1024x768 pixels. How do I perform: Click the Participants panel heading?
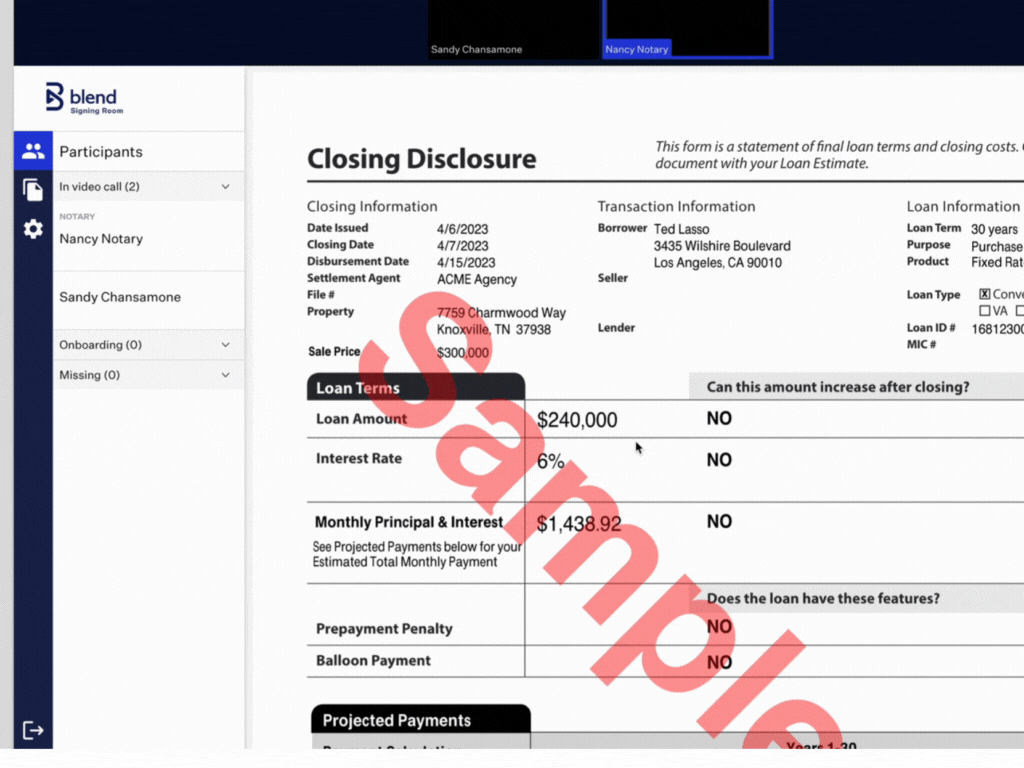101,152
